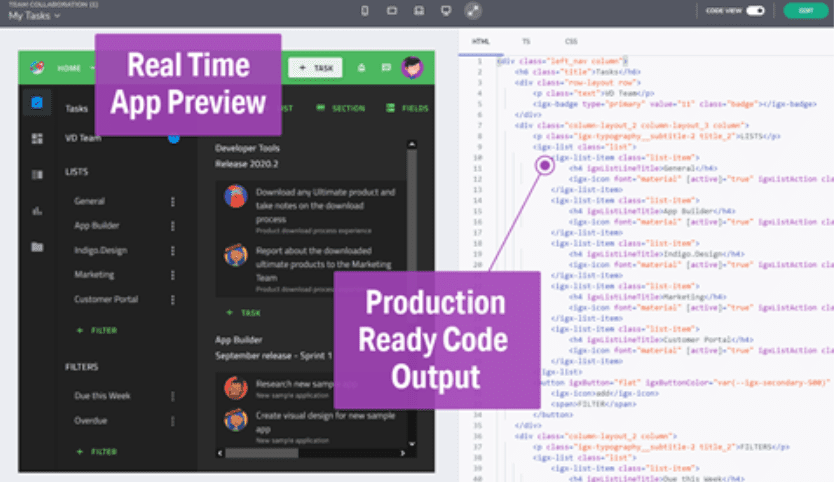
Task: Open the user avatar in the green header
Action: tap(412, 68)
